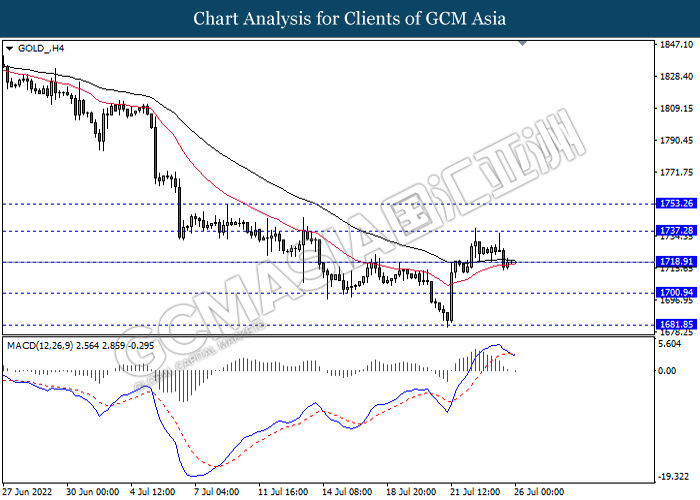Viewport: 700px width, 500px height.
Task: Click the 11 Jul 16:00 time label
Action: coord(283,492)
